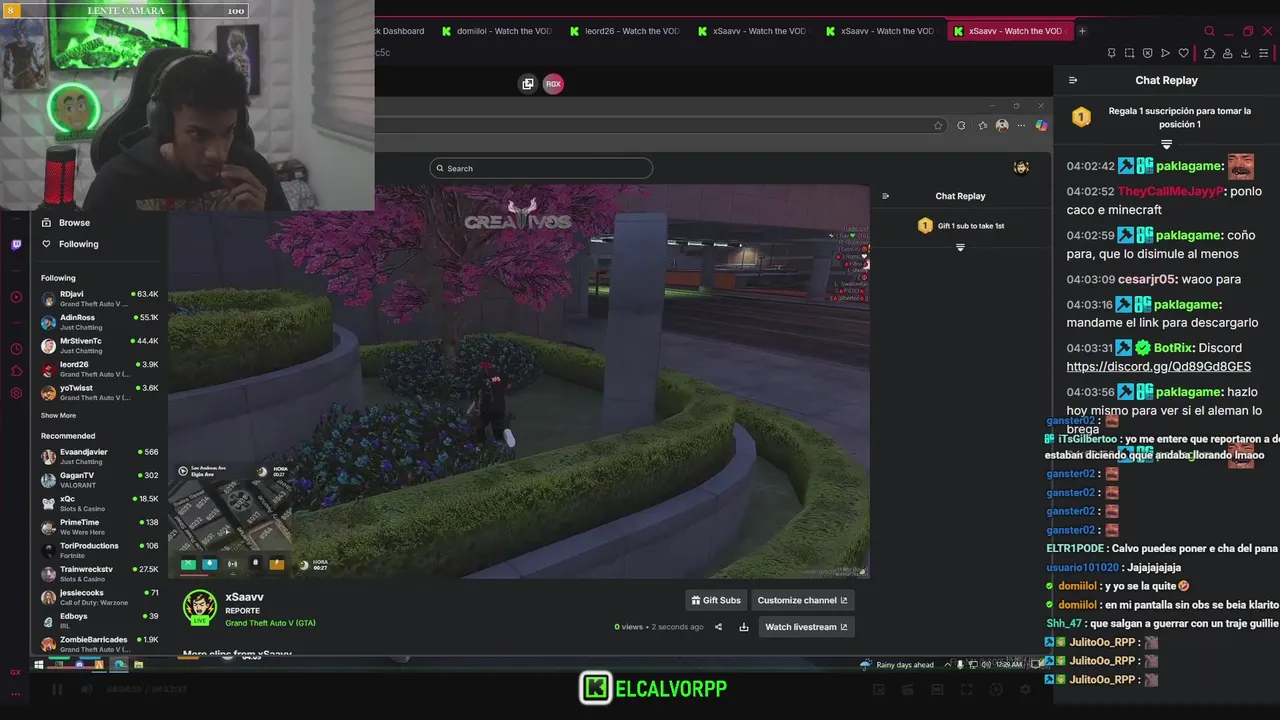
Task: Open yoTwisst channel in Following list
Action: pos(99,392)
